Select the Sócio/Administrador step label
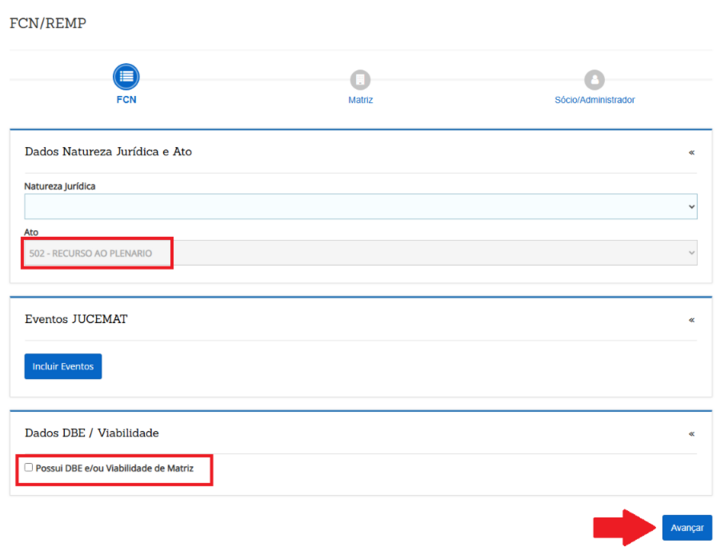The width and height of the screenshot is (720, 547). tap(594, 100)
